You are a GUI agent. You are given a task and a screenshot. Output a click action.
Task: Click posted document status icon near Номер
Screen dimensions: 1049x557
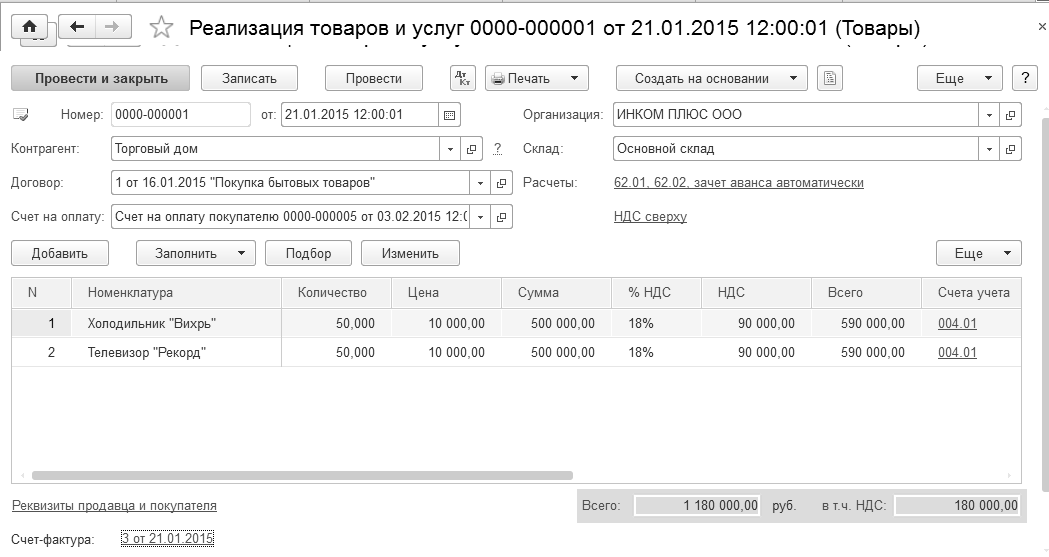(21, 115)
